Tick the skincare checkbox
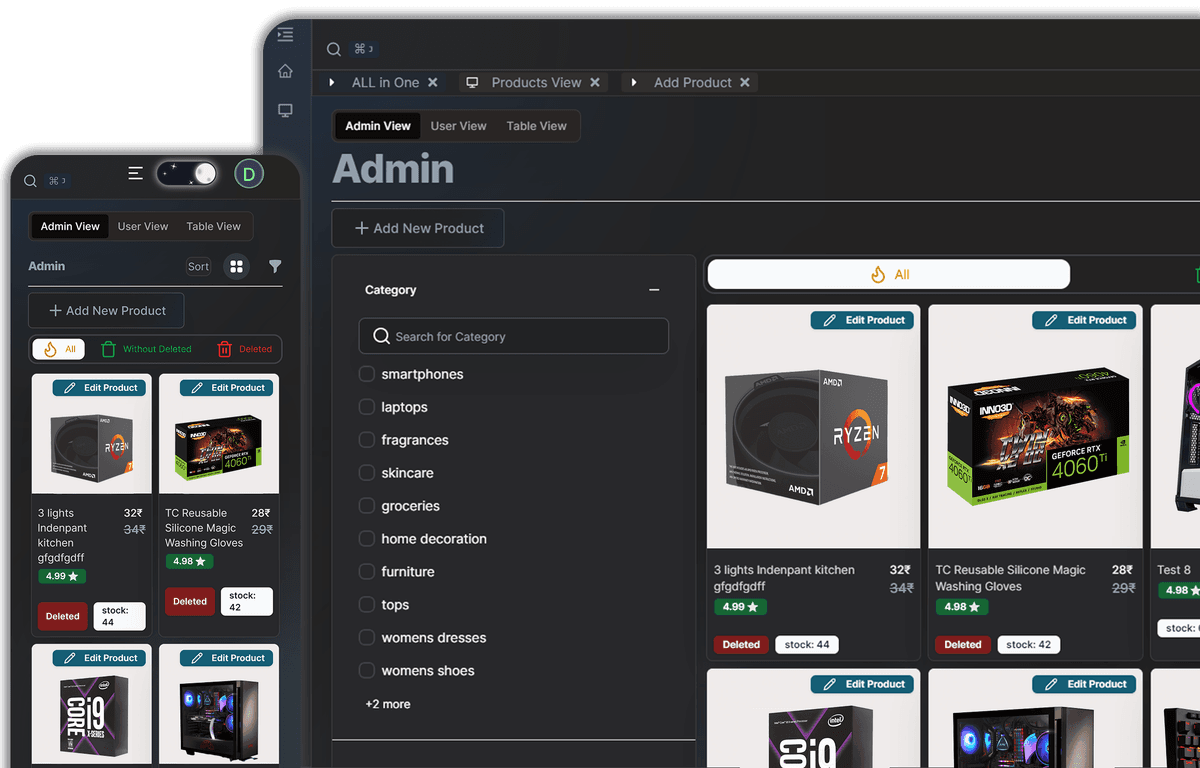The height and width of the screenshot is (768, 1200). [367, 473]
